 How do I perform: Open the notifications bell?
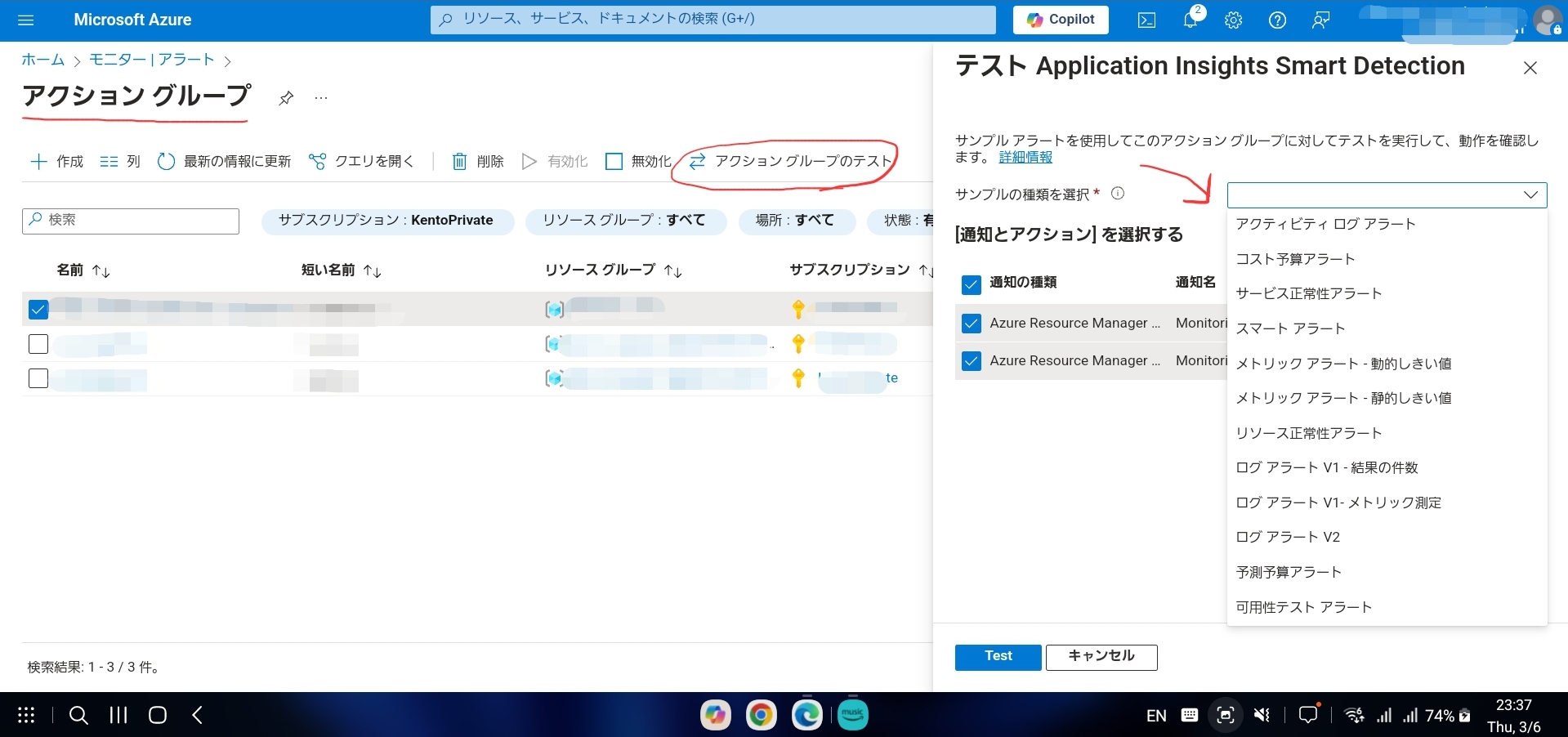[1190, 20]
